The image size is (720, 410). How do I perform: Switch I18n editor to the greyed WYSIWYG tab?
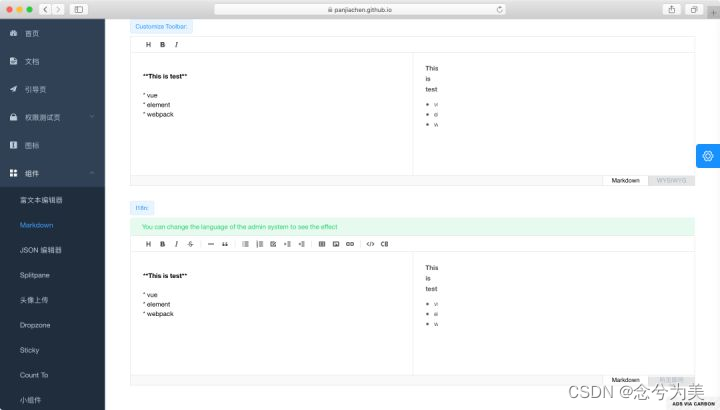671,380
